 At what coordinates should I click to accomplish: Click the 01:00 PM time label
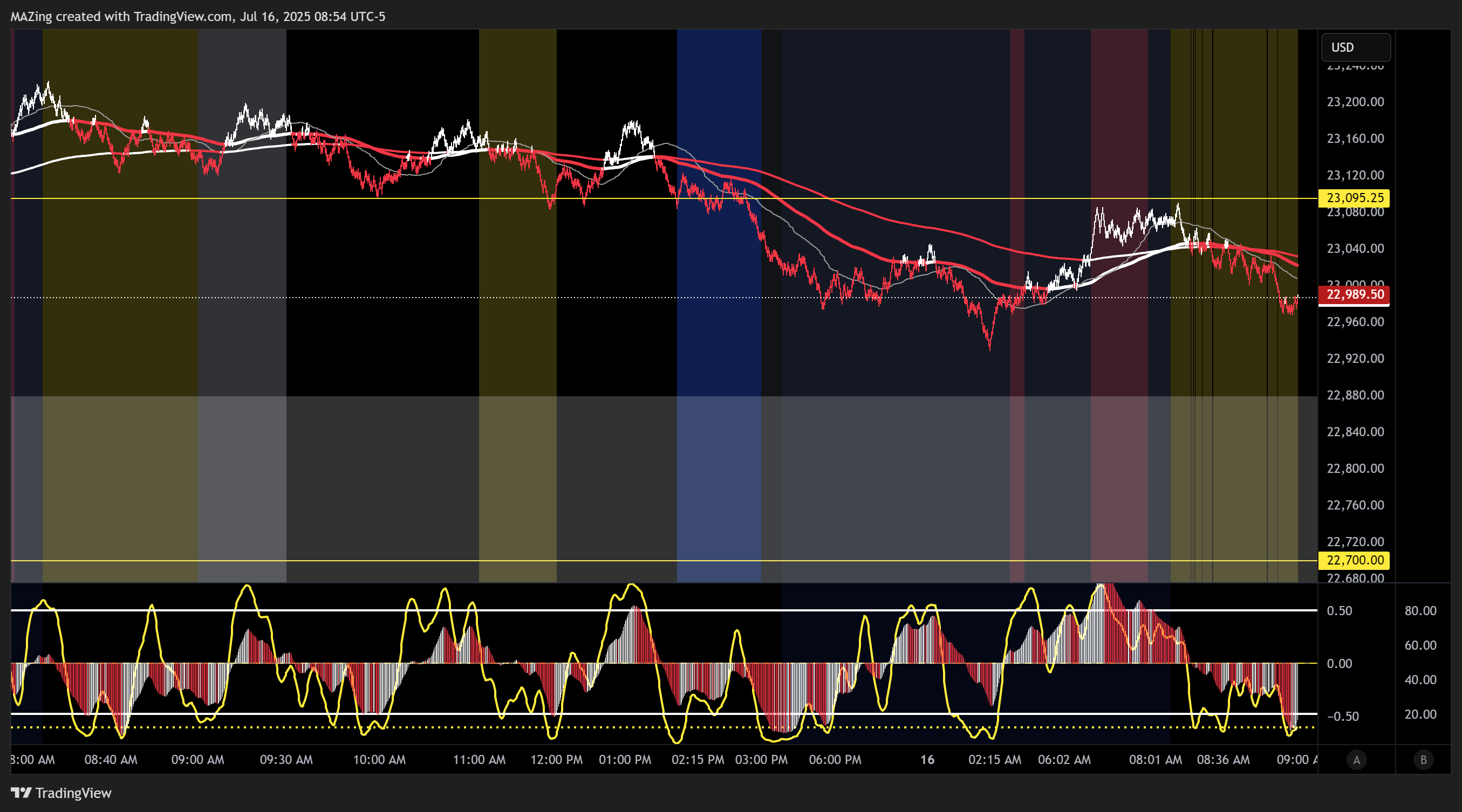[625, 760]
